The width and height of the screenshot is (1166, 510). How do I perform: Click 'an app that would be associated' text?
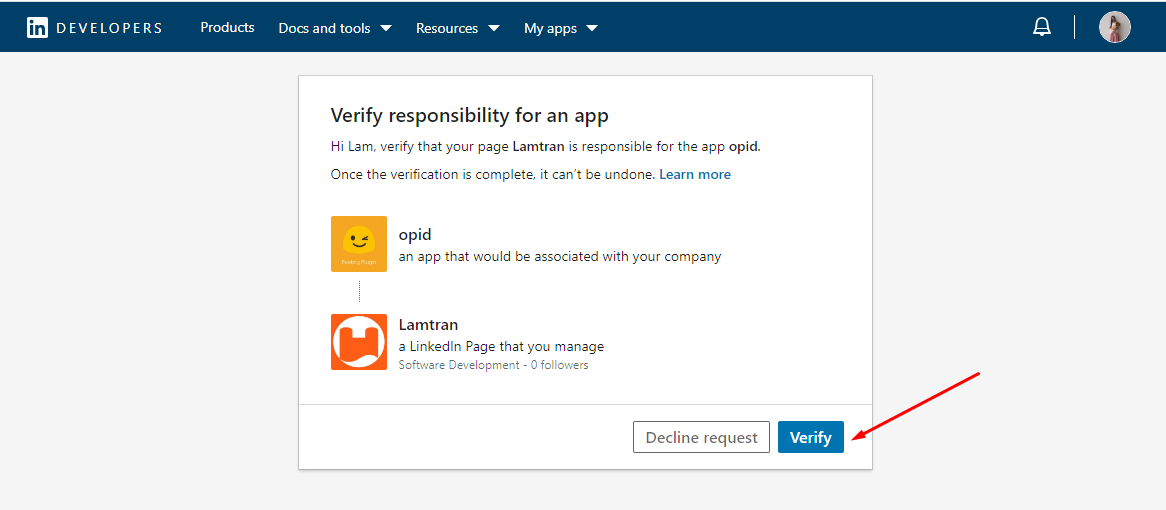[560, 256]
